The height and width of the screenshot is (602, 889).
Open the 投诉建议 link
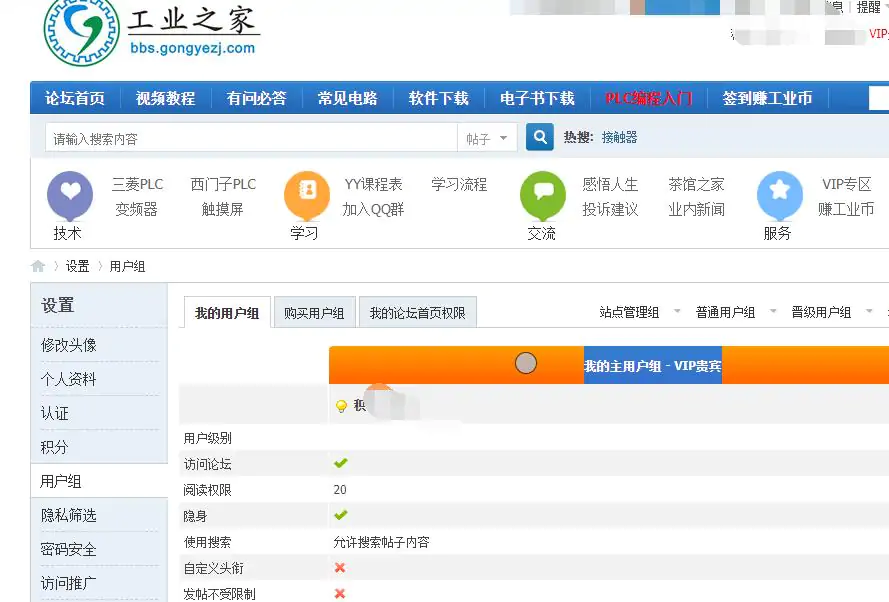tap(610, 209)
